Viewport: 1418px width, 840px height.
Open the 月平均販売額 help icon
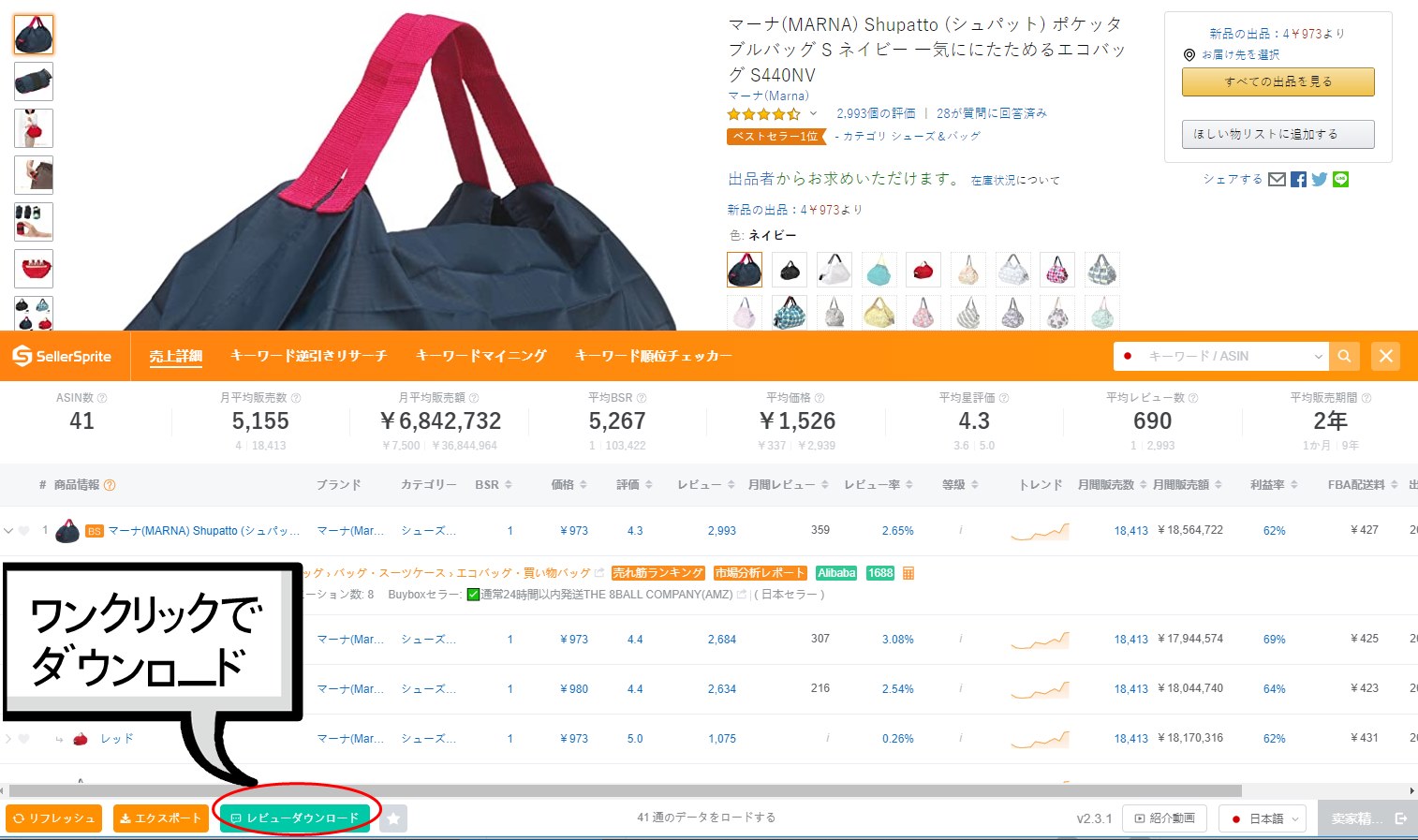click(474, 398)
